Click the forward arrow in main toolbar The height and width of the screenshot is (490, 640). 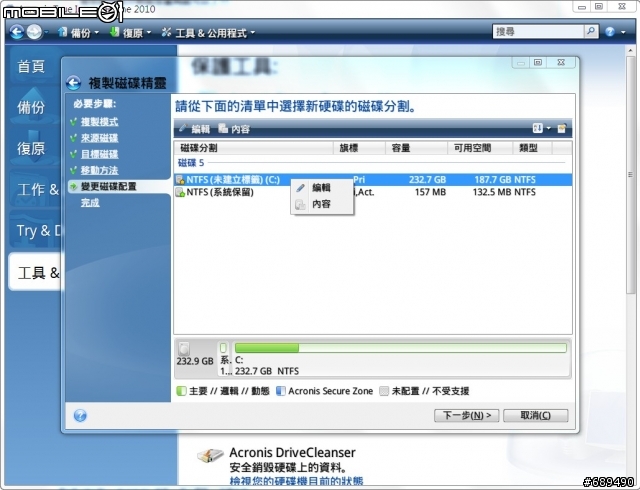(34, 32)
